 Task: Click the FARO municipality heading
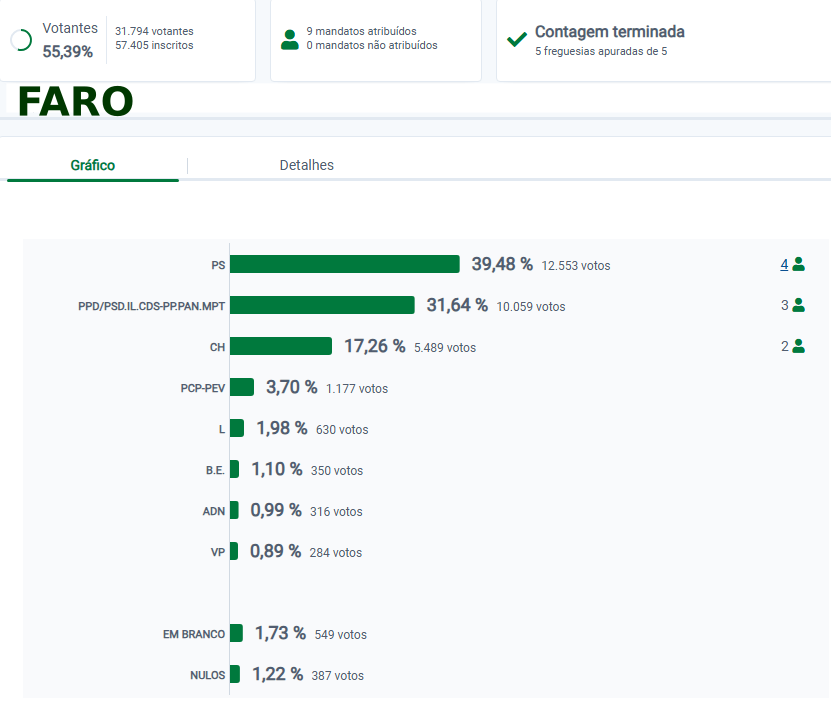pyautogui.click(x=75, y=102)
